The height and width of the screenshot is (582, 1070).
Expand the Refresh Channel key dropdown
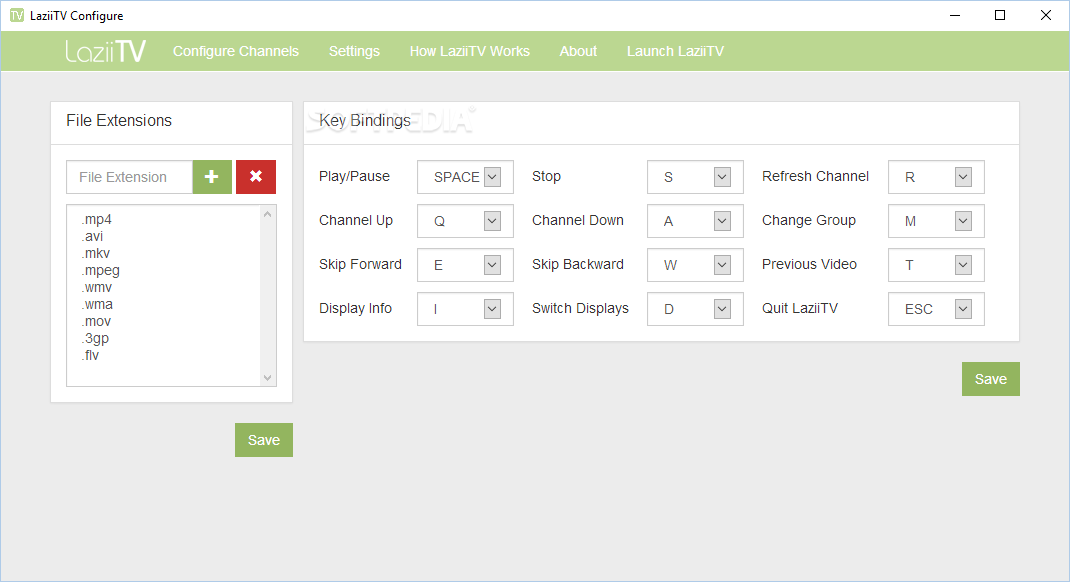click(963, 177)
